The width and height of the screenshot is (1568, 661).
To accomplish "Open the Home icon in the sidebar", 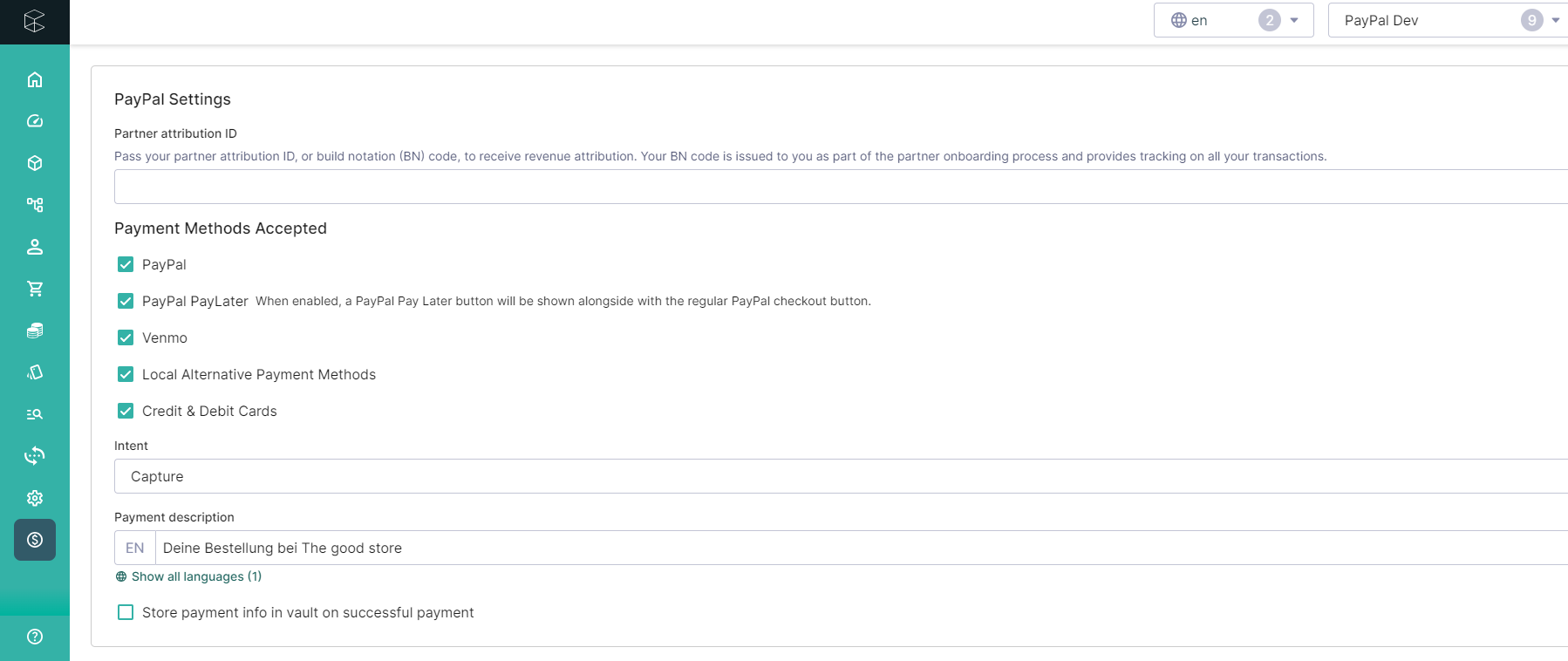I will coord(35,79).
